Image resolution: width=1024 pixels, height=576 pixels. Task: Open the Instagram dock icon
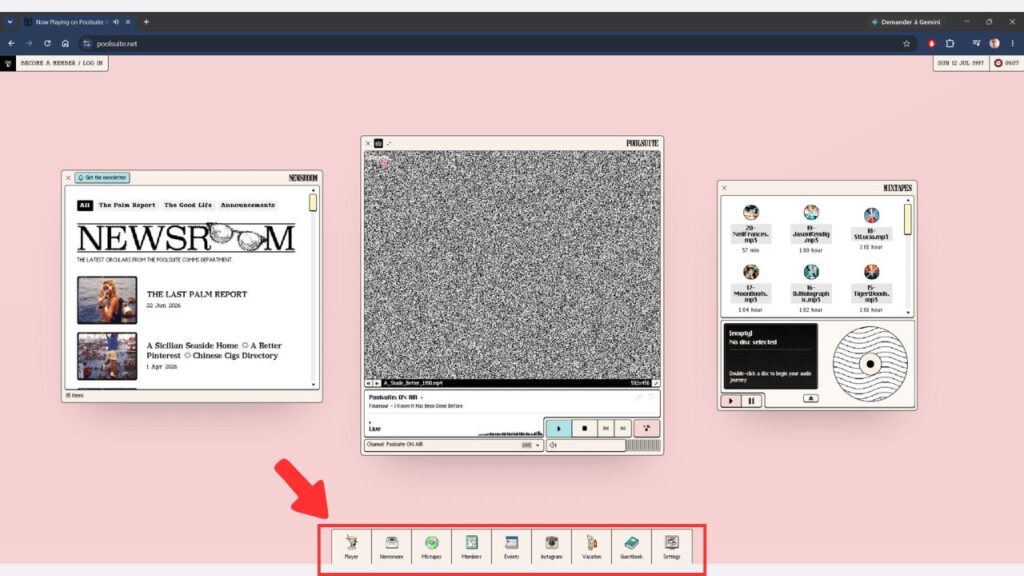[551, 546]
